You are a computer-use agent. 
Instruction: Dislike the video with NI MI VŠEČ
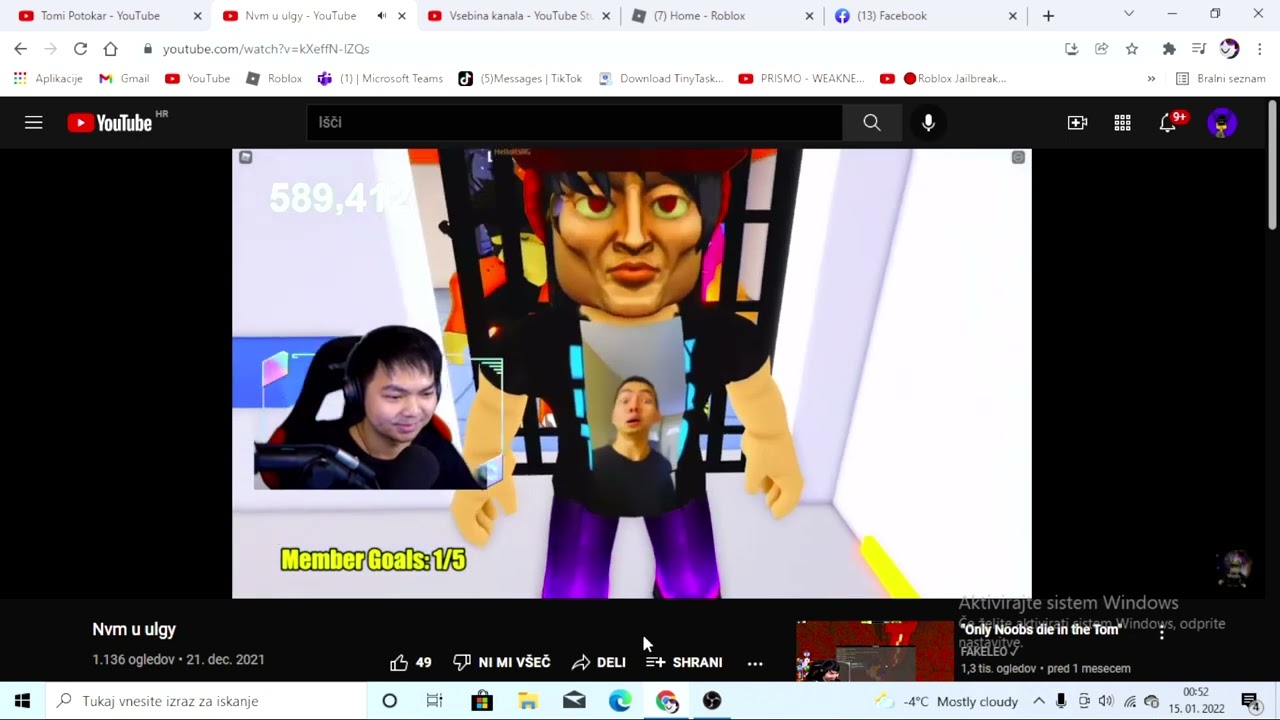click(502, 662)
